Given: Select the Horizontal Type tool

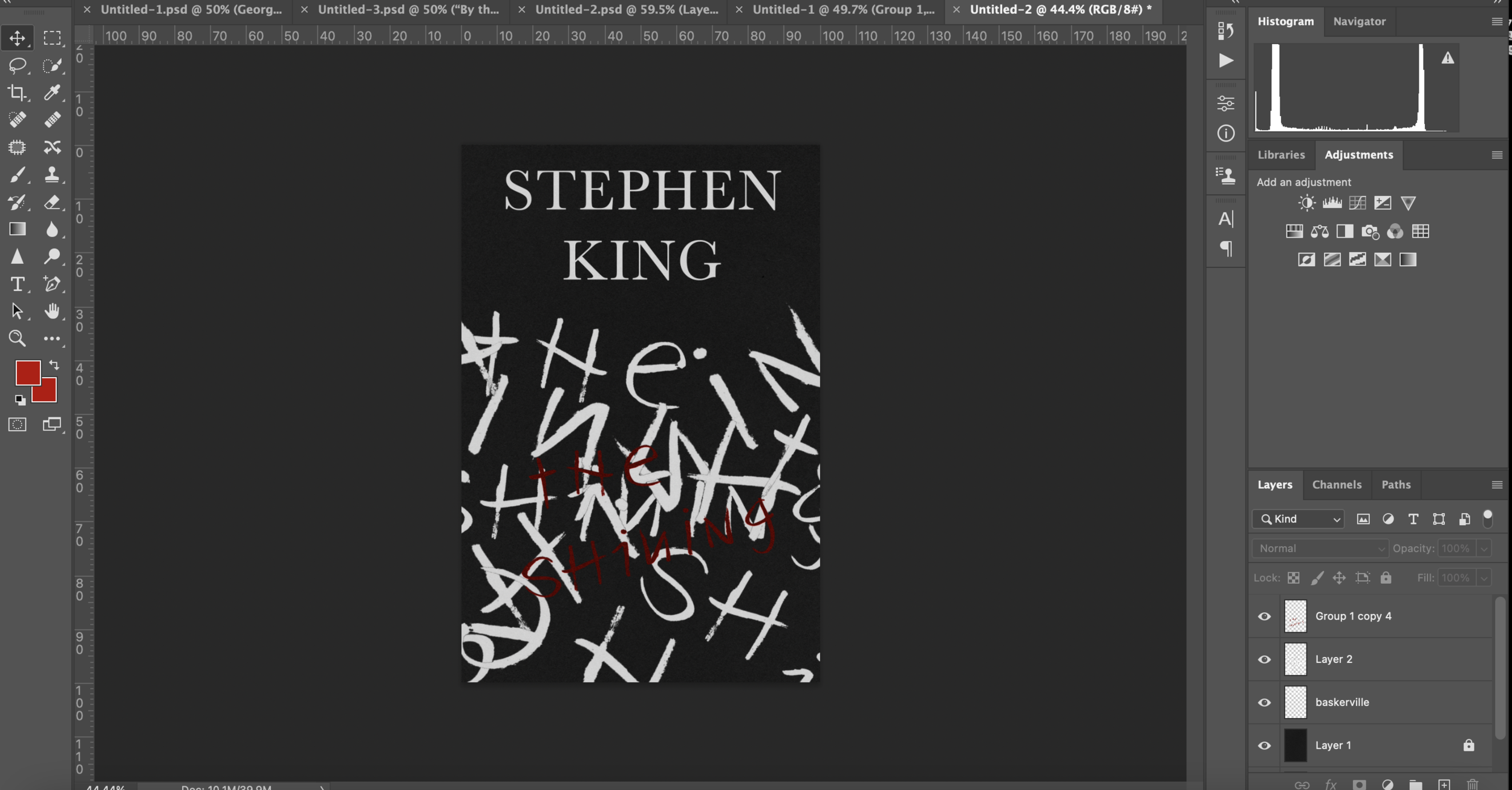Looking at the screenshot, I should point(17,284).
